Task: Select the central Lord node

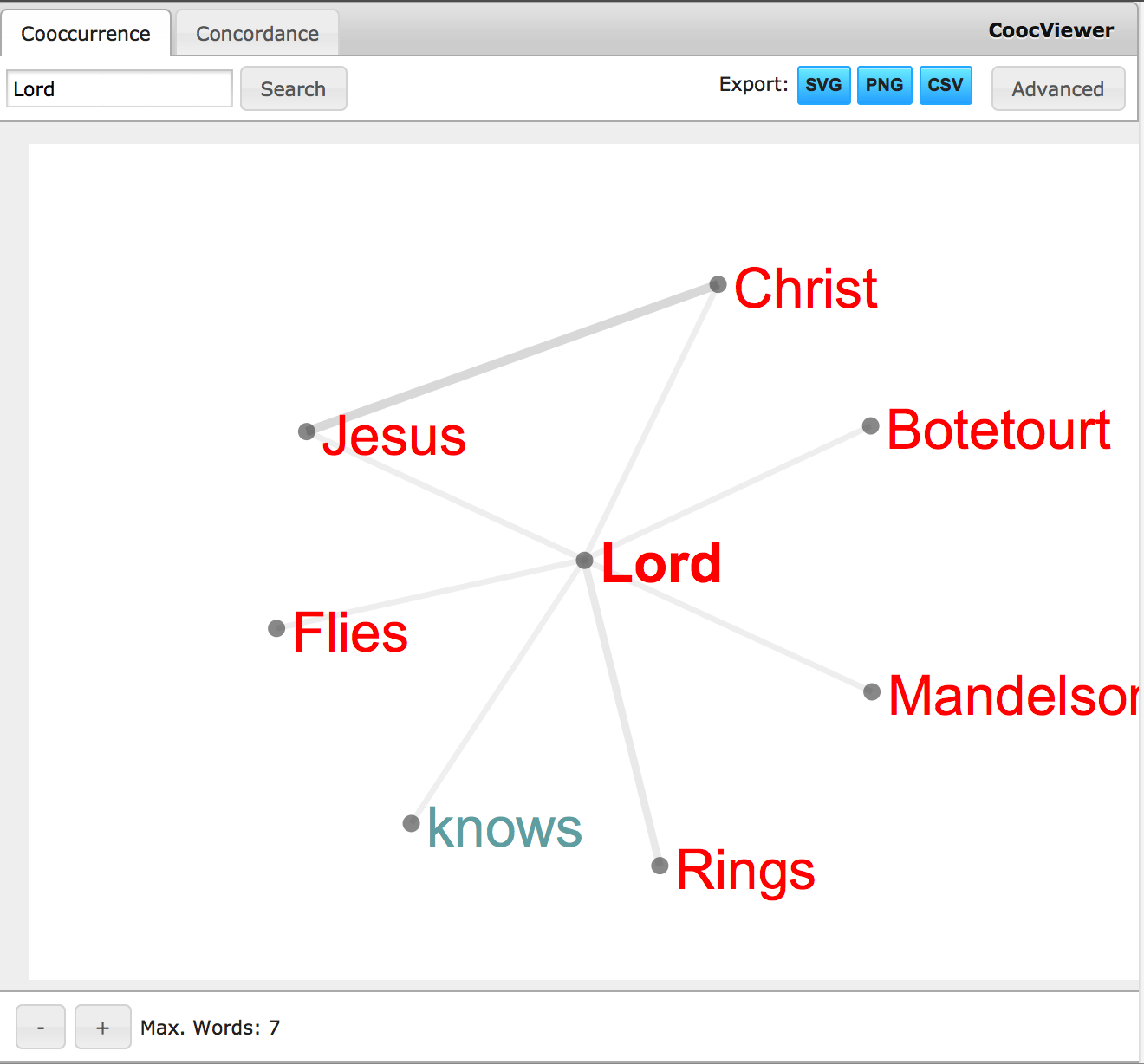Action: [x=584, y=561]
